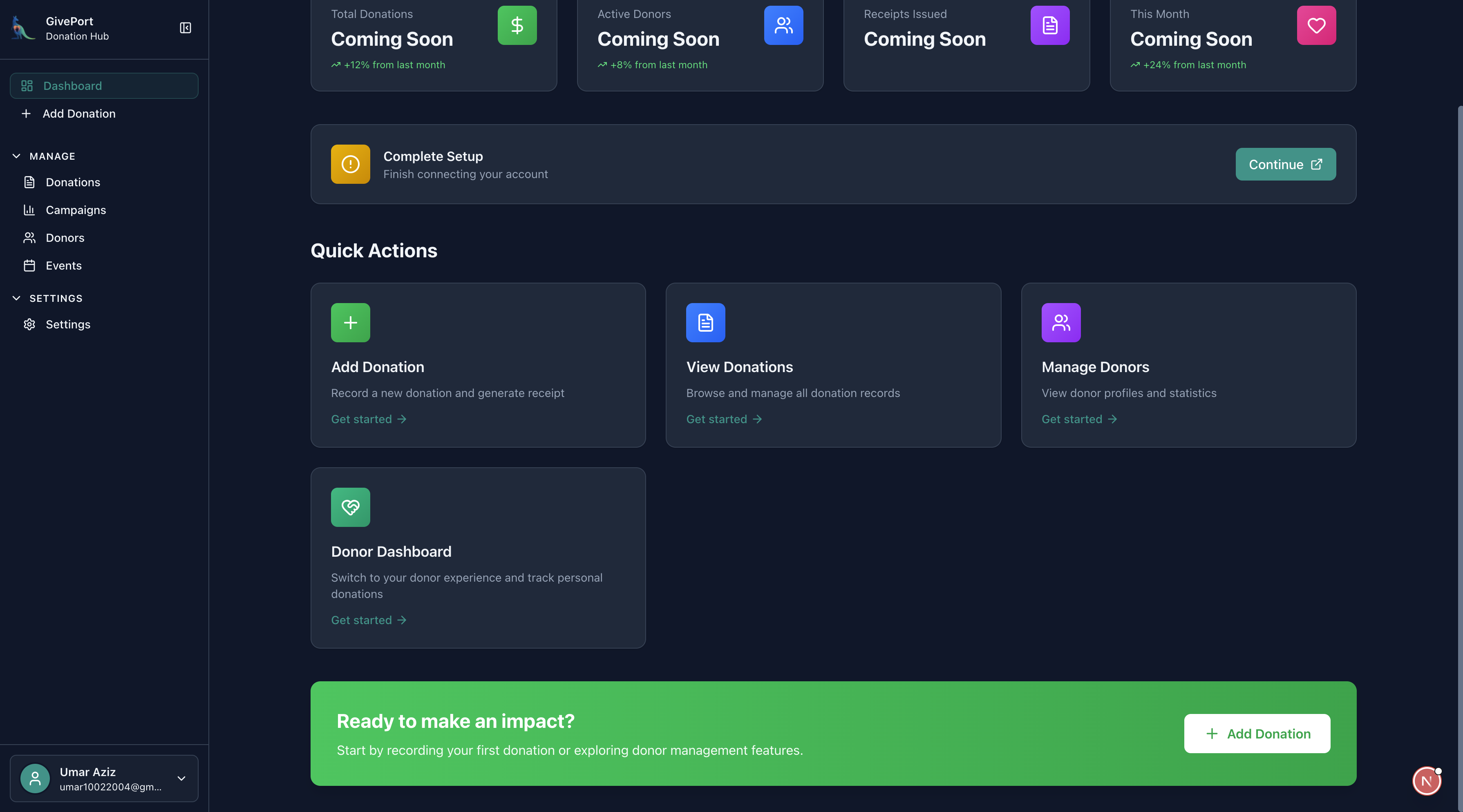Click Continue to finish account setup
This screenshot has width=1463, height=812.
tap(1285, 164)
